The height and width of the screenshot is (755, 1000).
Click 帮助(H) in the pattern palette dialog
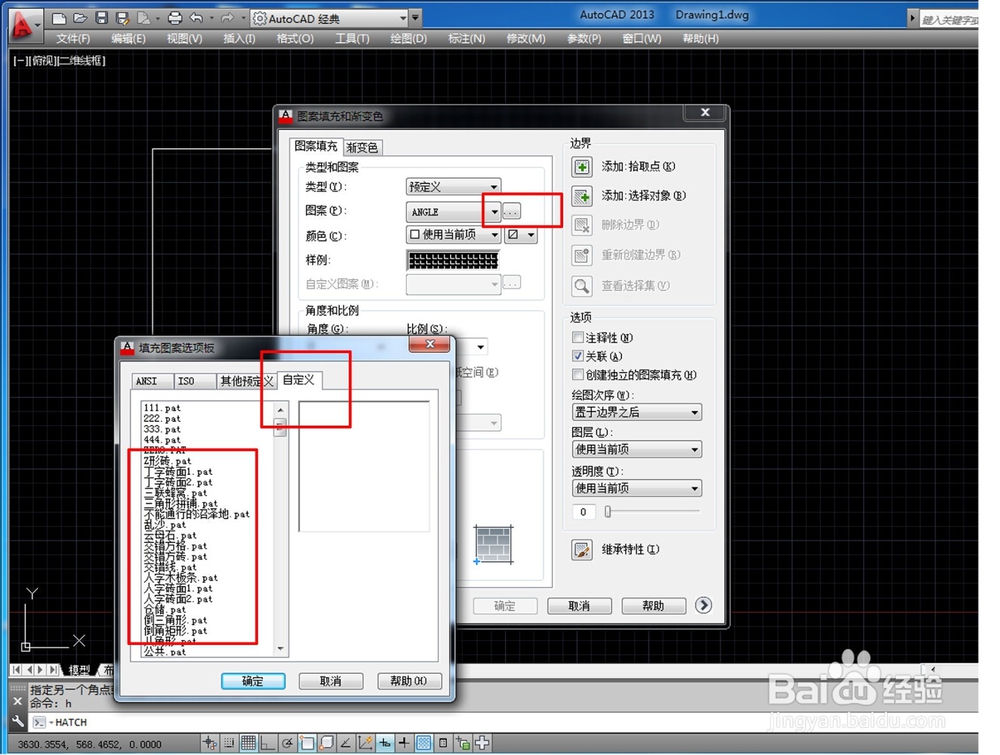[x=409, y=681]
